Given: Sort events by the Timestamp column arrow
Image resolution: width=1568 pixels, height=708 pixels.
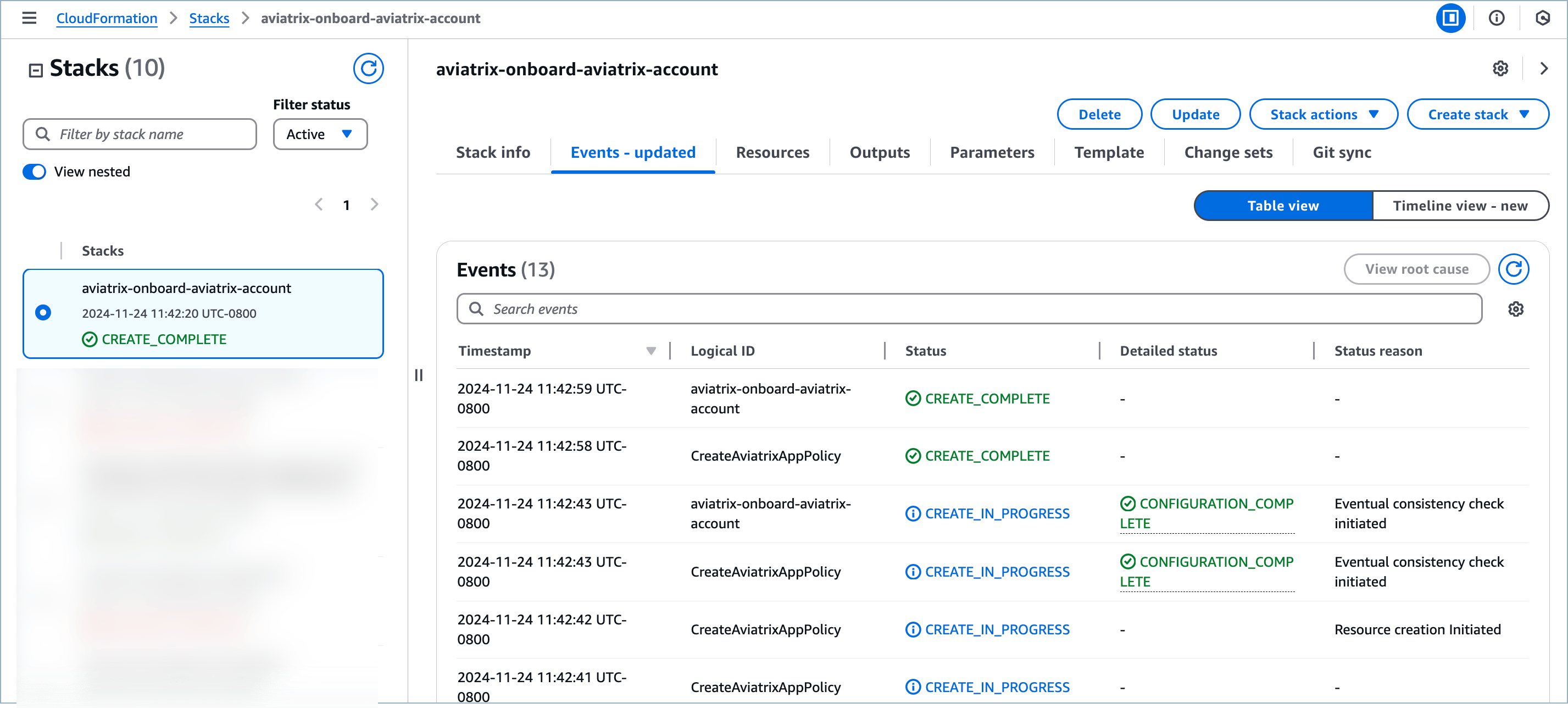Looking at the screenshot, I should point(650,351).
